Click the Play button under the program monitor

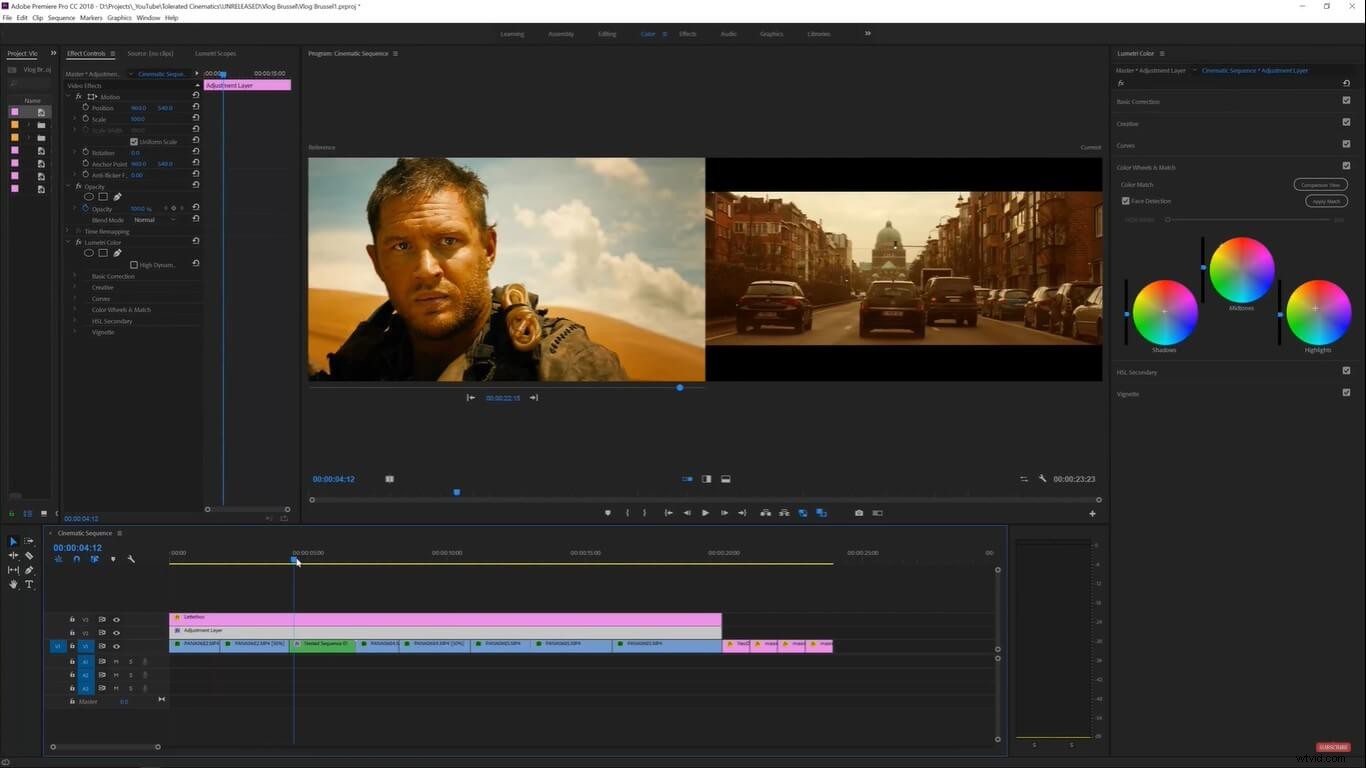click(x=705, y=512)
